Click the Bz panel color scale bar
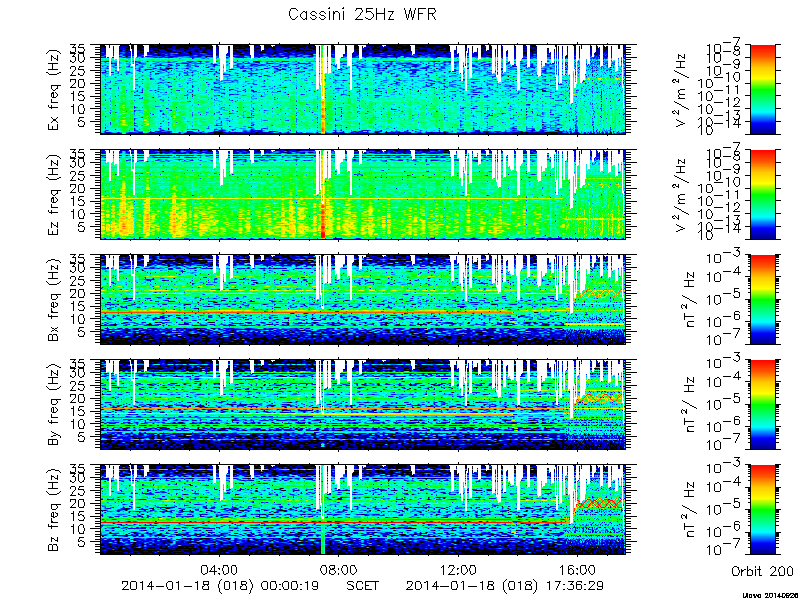Screen dimensions: 800x600 [763, 509]
